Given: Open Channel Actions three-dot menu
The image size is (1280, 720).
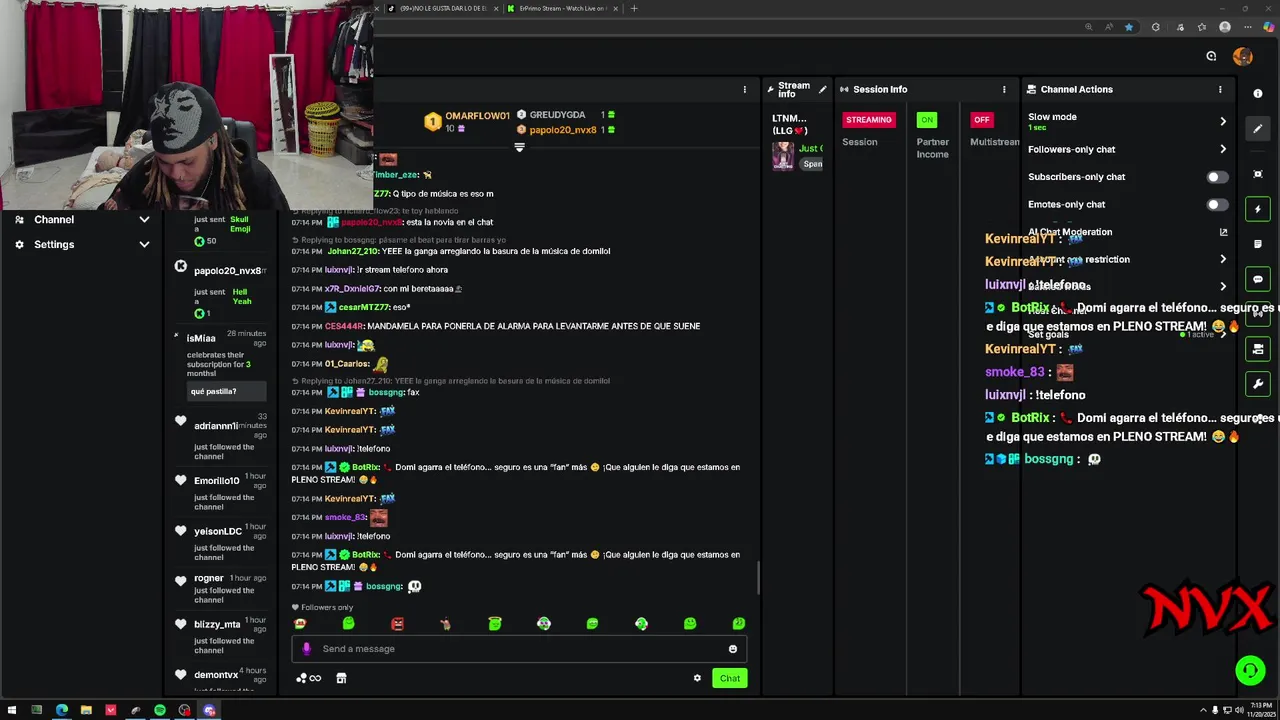Looking at the screenshot, I should tap(1220, 89).
